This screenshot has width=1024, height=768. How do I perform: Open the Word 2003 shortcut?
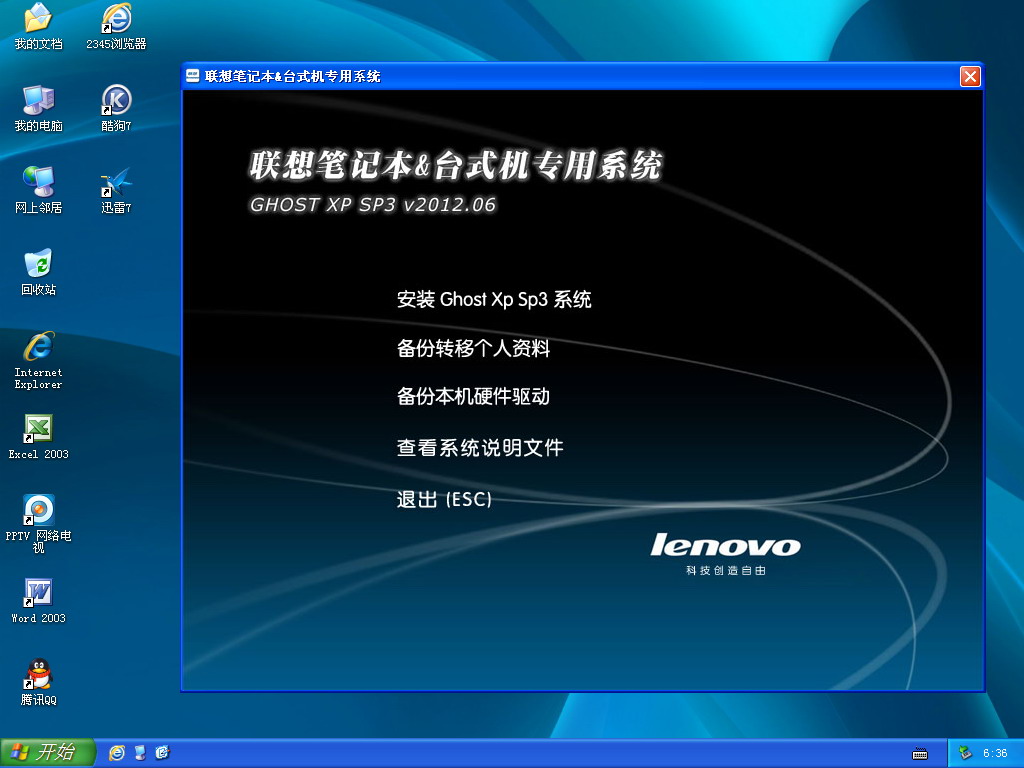click(38, 594)
